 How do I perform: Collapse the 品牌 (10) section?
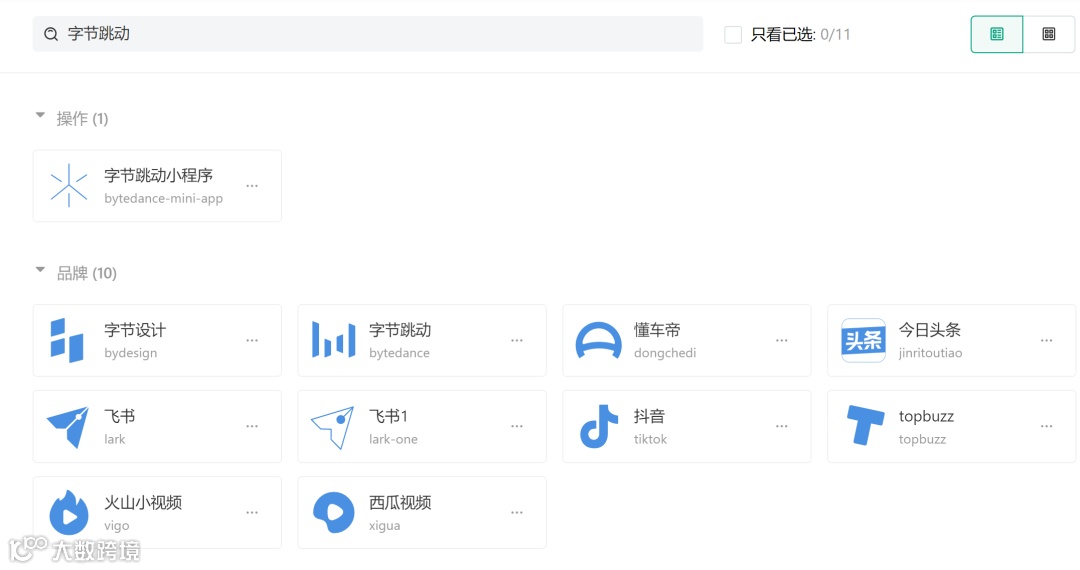41,271
